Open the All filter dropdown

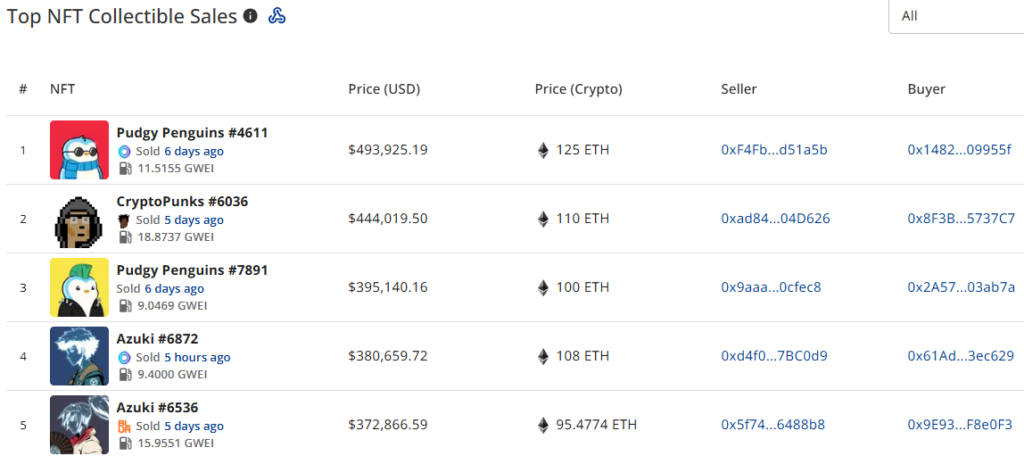coord(956,16)
